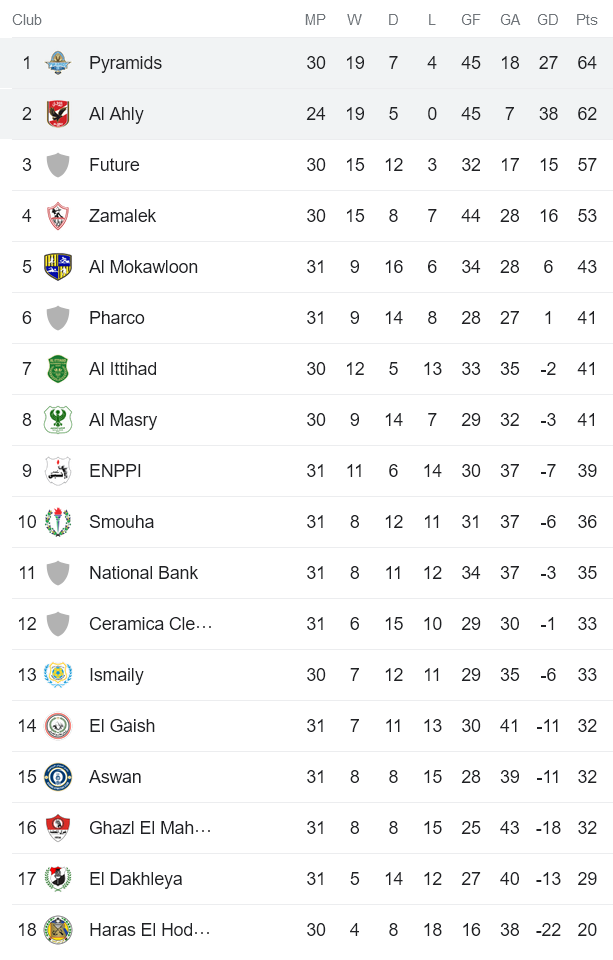Click the Al Mokawloon crest icon
The height and width of the screenshot is (960, 613).
tap(58, 267)
